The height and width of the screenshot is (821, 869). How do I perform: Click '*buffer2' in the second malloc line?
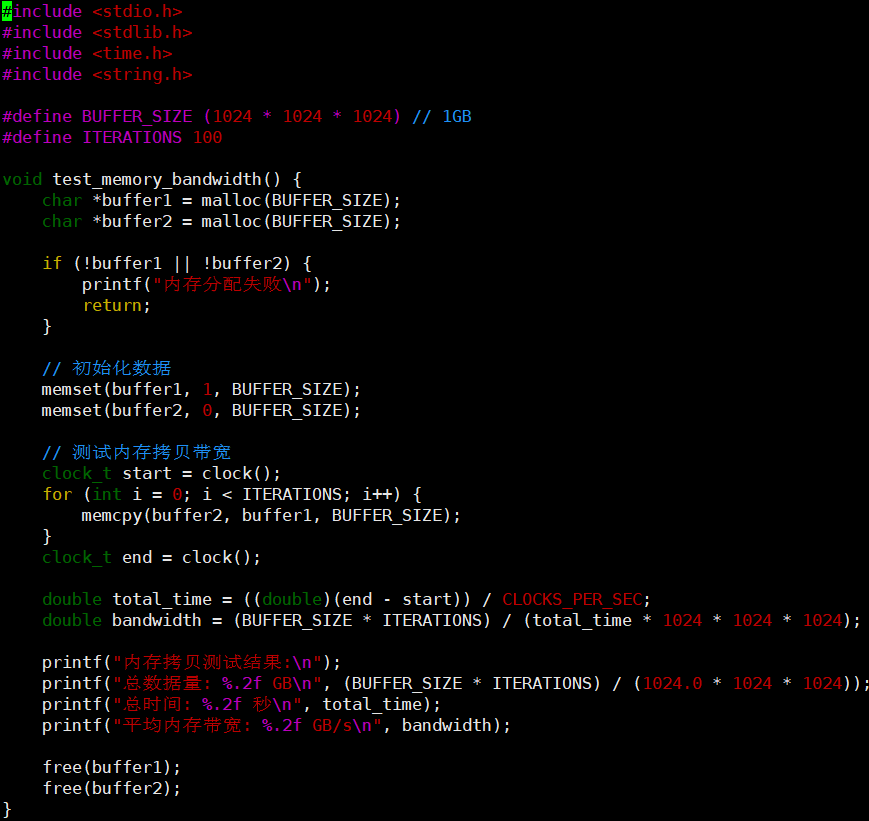132,221
